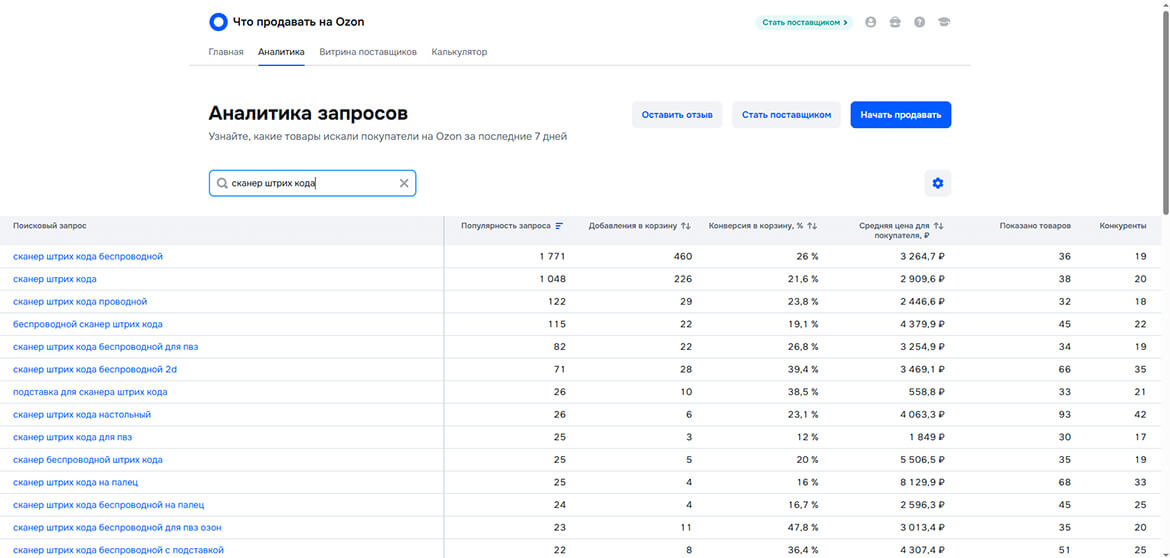Sort by Конверсия в корзину arrows
Screen dimensions: 1170x558
(813, 225)
